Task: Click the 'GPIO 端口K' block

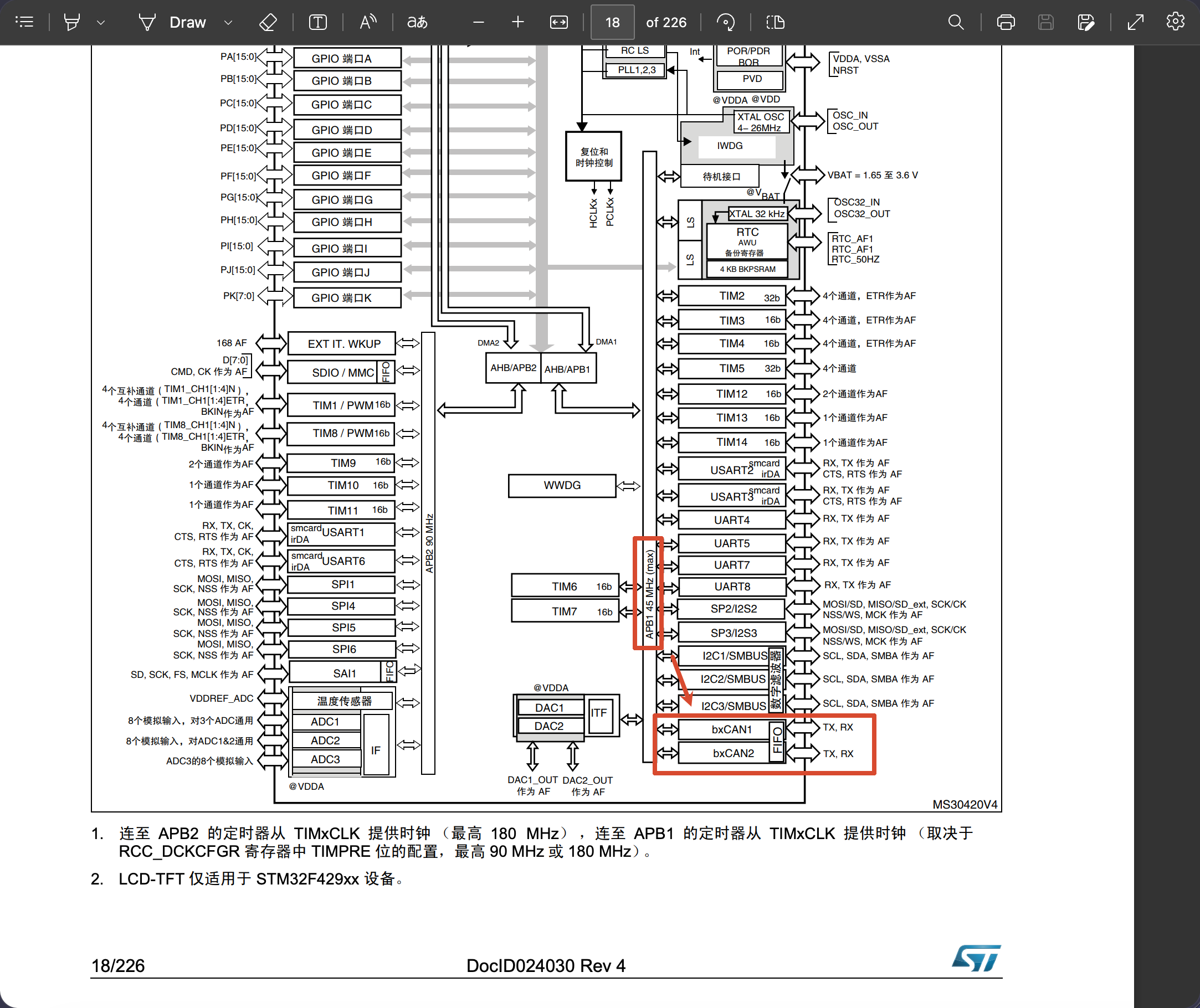Action: click(347, 298)
